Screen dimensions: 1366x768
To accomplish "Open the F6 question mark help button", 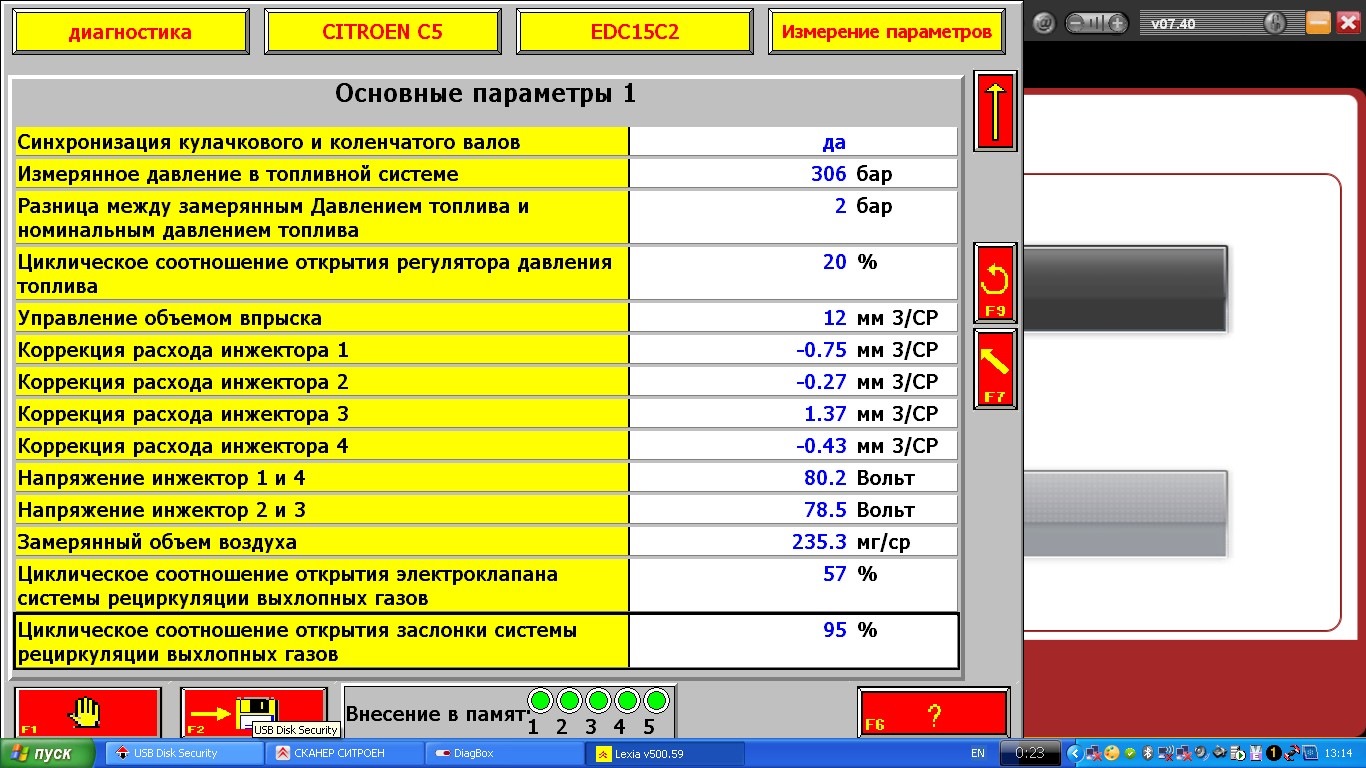I will coord(933,714).
